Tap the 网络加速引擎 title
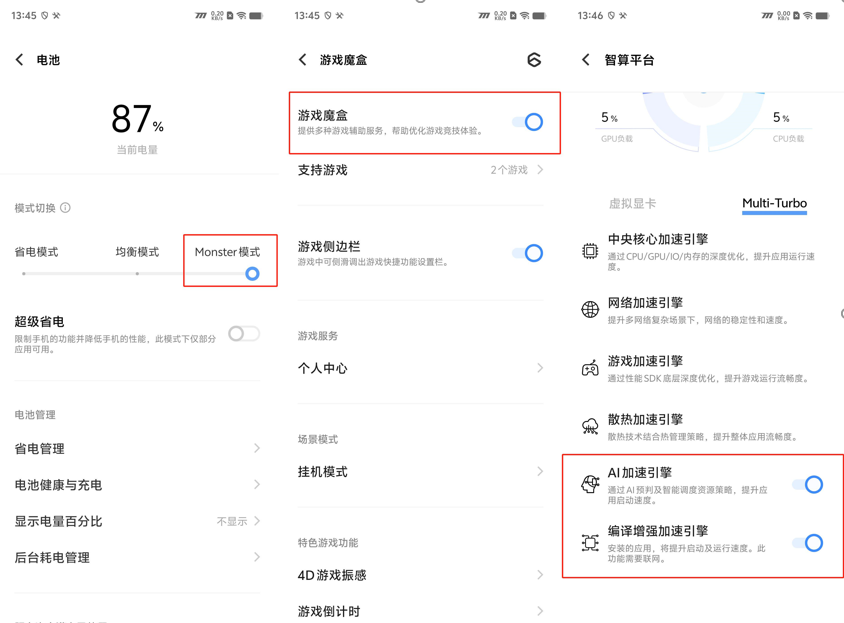The image size is (844, 623). [x=645, y=303]
